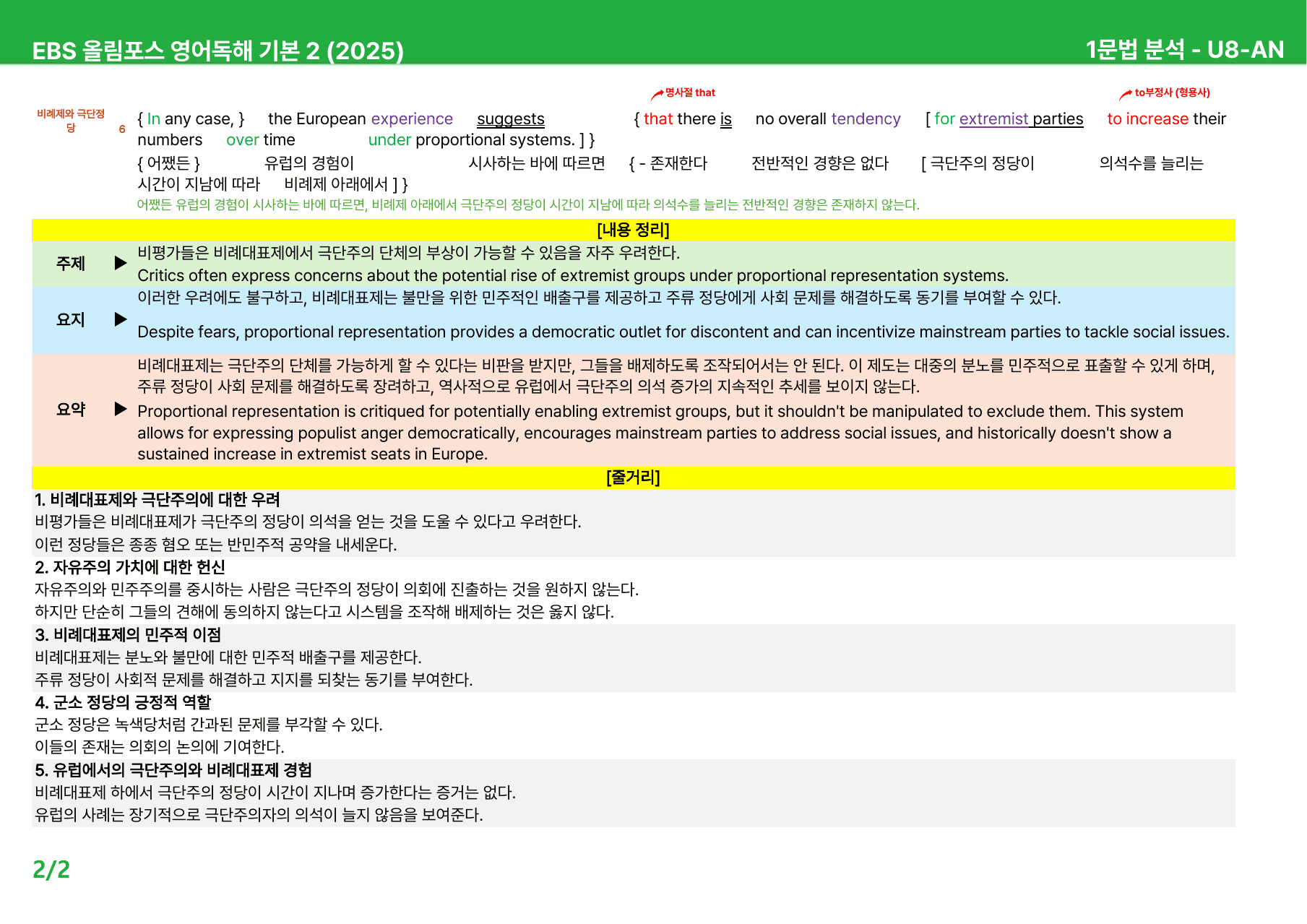Click the phrase 'over time'
This screenshot has width=1307, height=924.
(261, 139)
